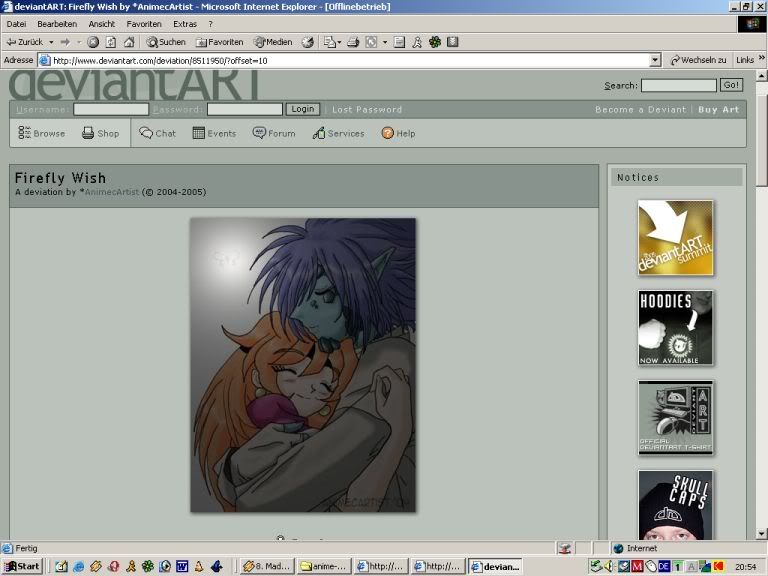The image size is (768, 576).
Task: Open the Medien toolbar button
Action: click(273, 42)
